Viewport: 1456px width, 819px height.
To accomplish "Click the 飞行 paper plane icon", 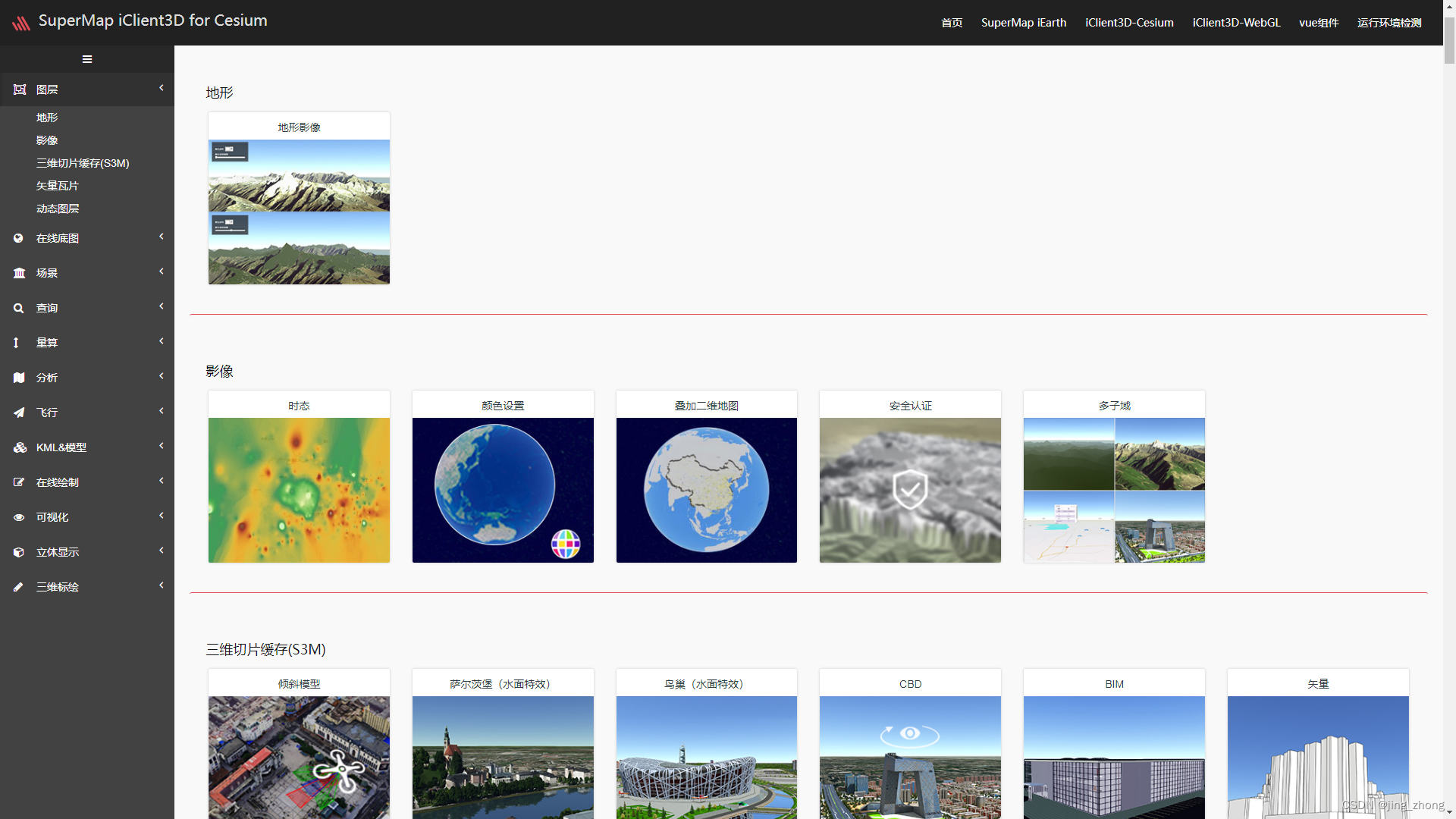I will [x=18, y=413].
